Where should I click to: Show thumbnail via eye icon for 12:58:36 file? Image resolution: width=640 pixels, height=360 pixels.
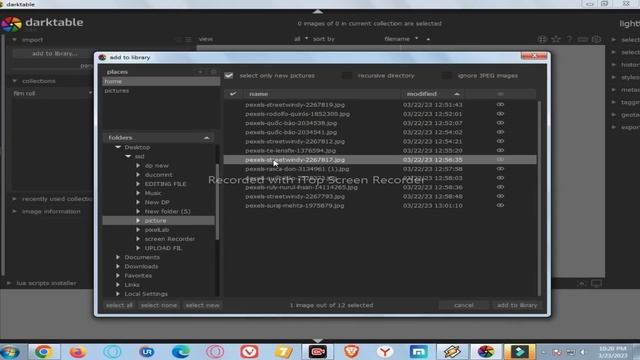pyautogui.click(x=500, y=187)
